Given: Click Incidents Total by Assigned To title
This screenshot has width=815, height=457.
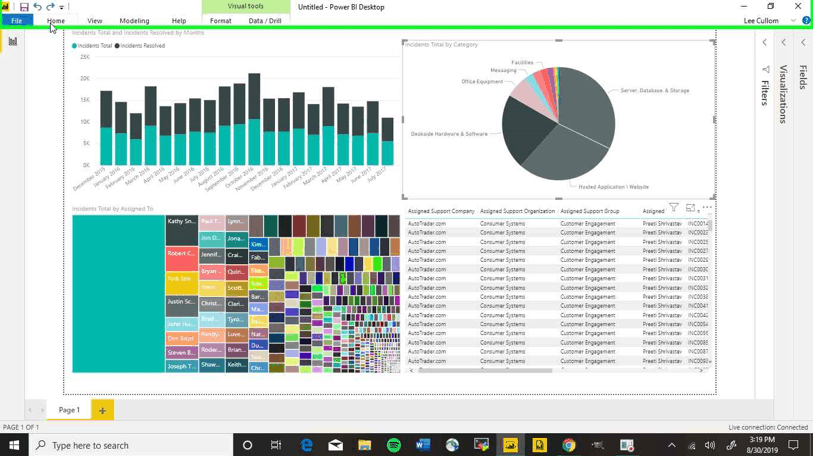Looking at the screenshot, I should point(112,209).
